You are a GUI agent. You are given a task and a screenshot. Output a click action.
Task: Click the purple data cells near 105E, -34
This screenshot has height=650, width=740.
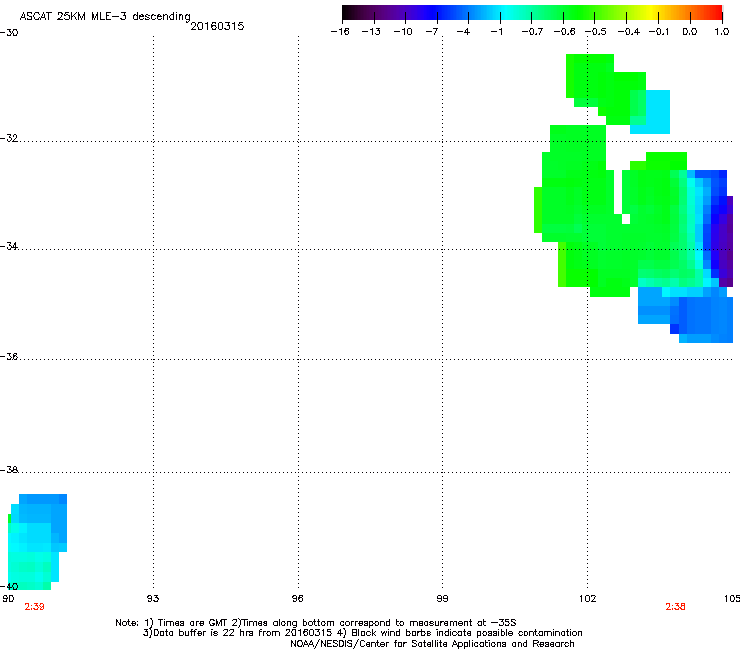pyautogui.click(x=725, y=241)
